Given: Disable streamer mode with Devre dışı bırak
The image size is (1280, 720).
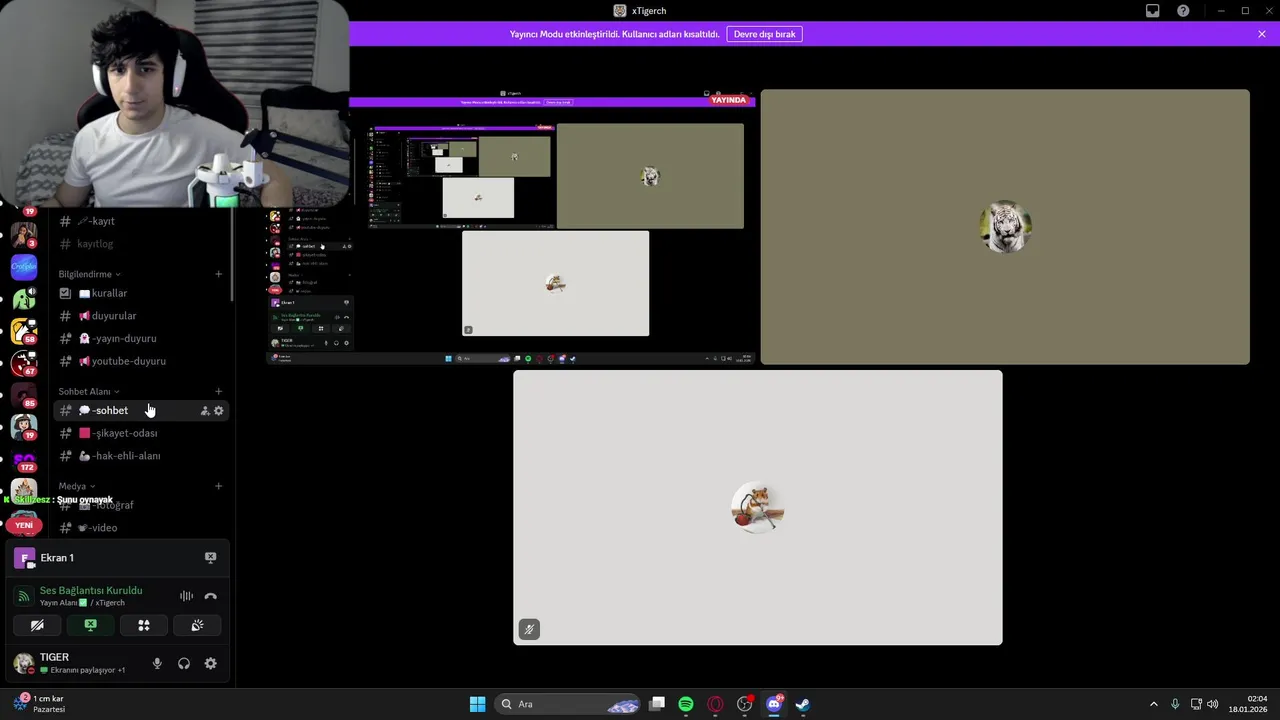Looking at the screenshot, I should (764, 34).
